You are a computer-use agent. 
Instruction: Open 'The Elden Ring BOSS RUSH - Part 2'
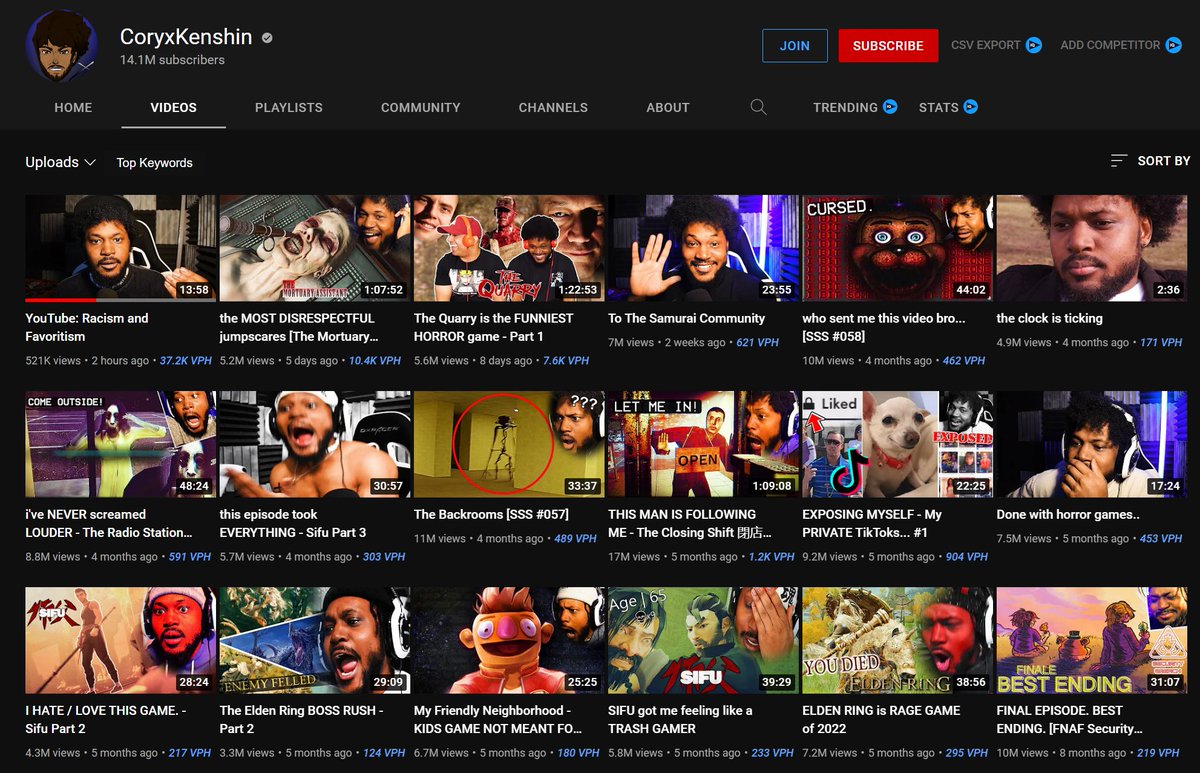301,719
